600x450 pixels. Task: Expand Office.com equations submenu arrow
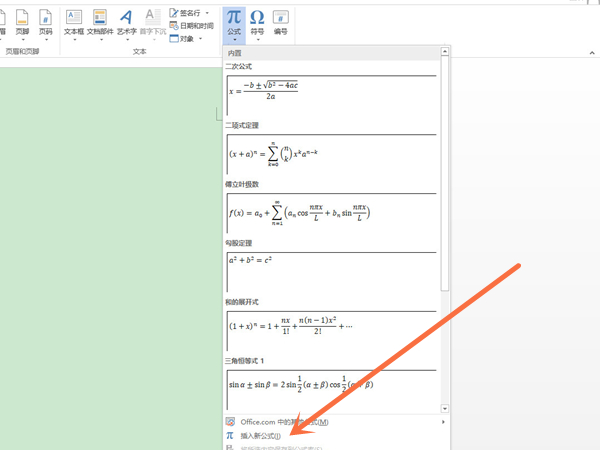click(x=443, y=422)
